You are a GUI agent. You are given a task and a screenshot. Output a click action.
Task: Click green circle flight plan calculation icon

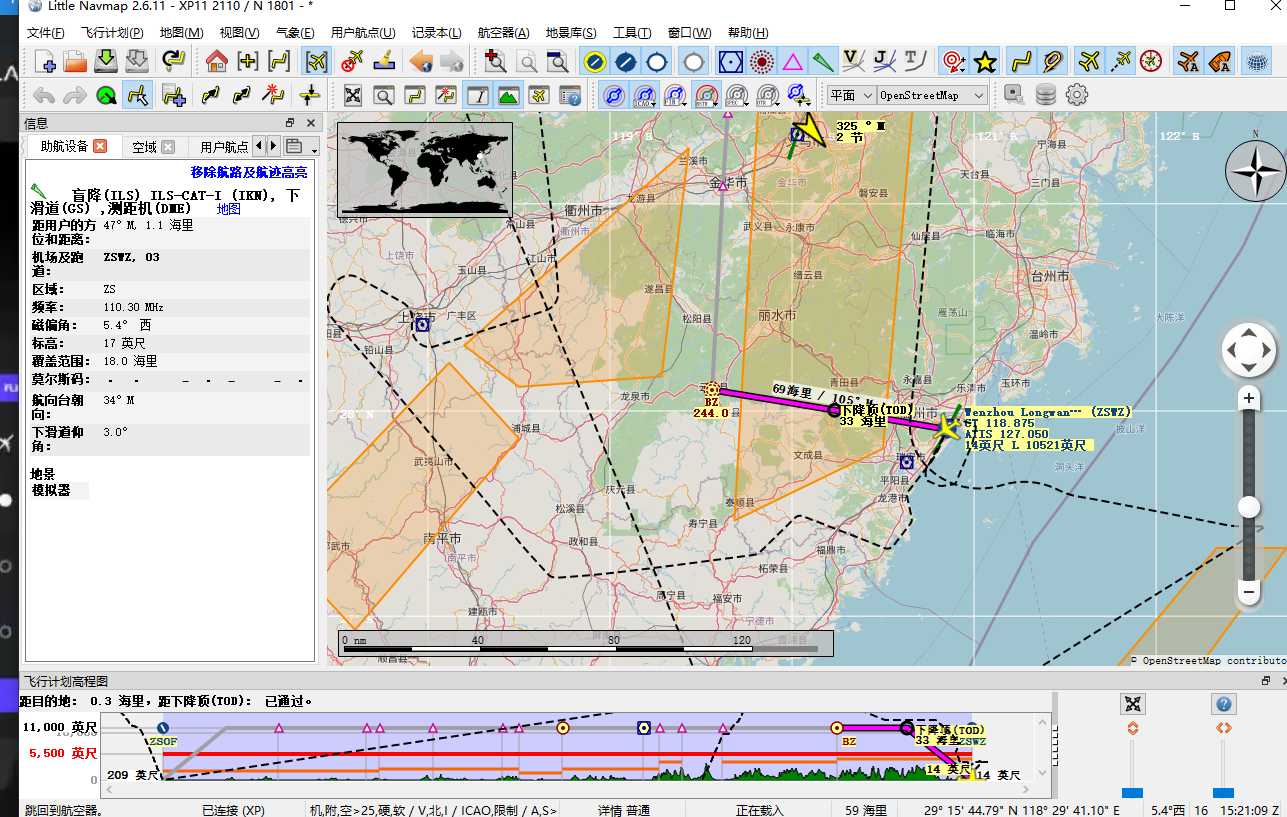106,96
